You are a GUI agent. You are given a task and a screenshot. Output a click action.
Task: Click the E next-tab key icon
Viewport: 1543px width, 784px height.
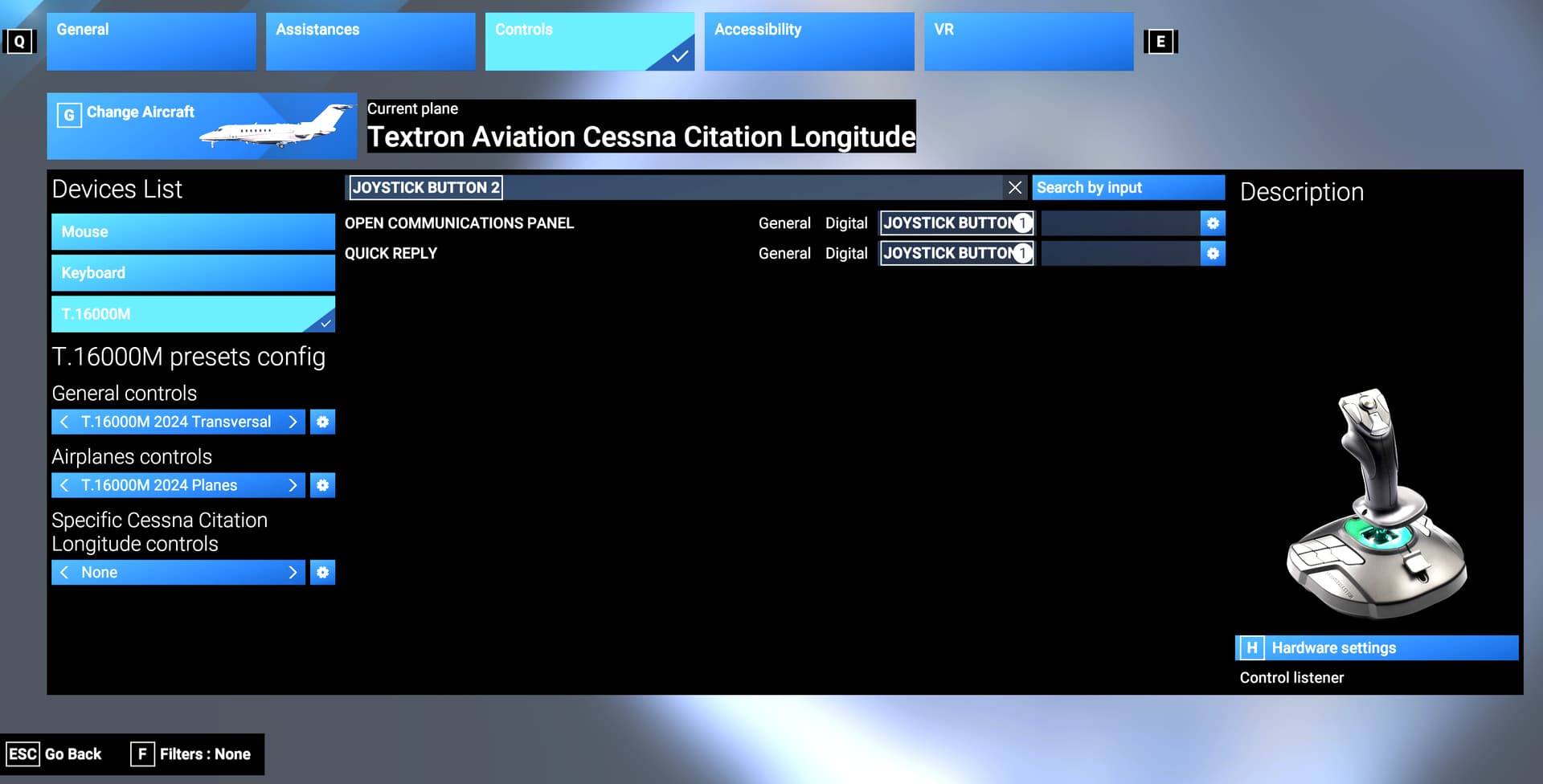[x=1160, y=42]
